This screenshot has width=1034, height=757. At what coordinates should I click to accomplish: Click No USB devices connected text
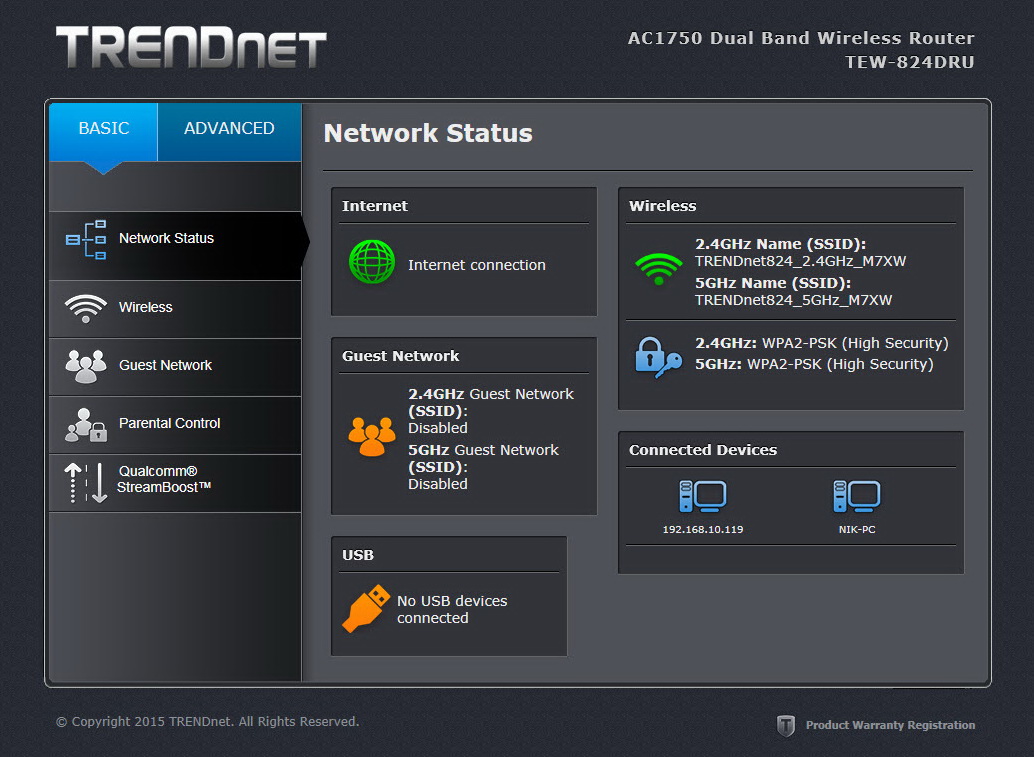[x=452, y=609]
